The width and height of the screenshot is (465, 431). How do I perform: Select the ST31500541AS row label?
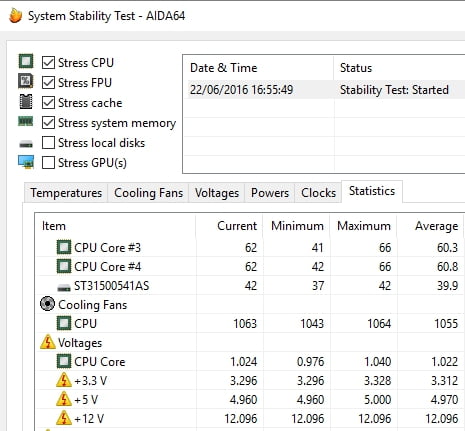111,286
